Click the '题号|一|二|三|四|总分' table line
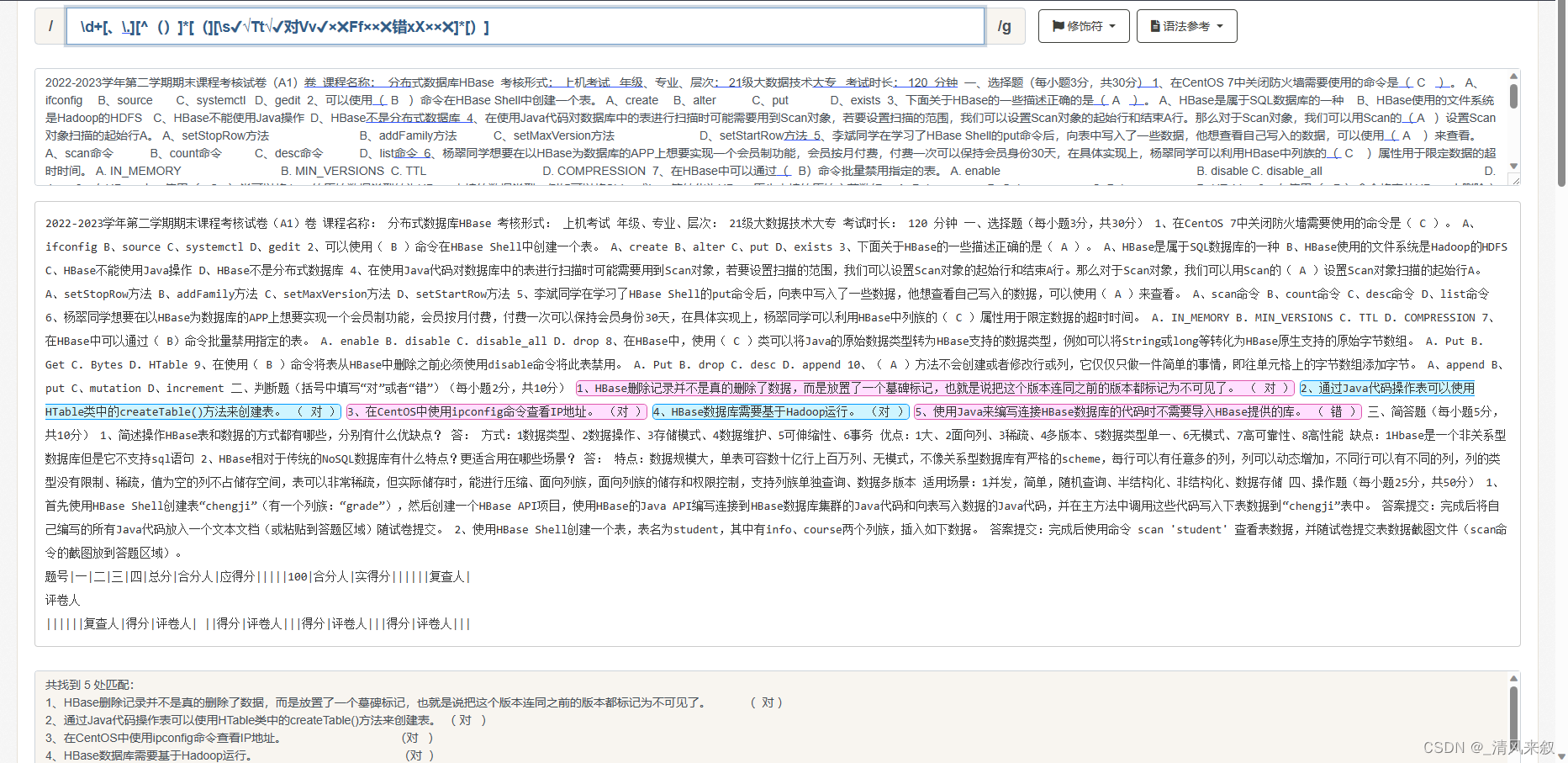Viewport: 1568px width, 763px height. [x=257, y=576]
